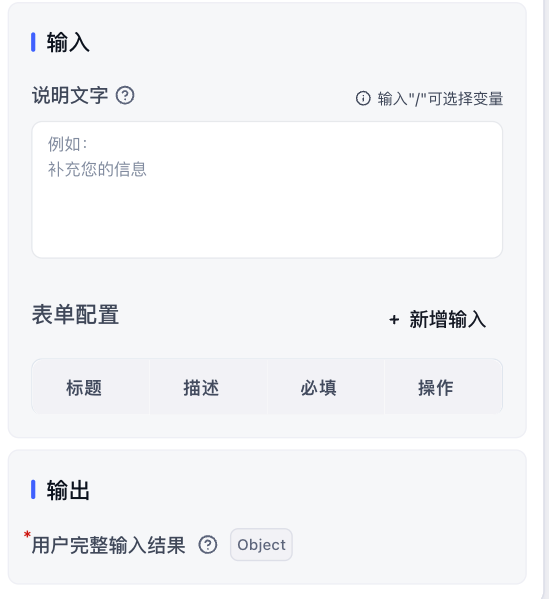Click the info icon before 输入"/"可选择变量

(363, 99)
